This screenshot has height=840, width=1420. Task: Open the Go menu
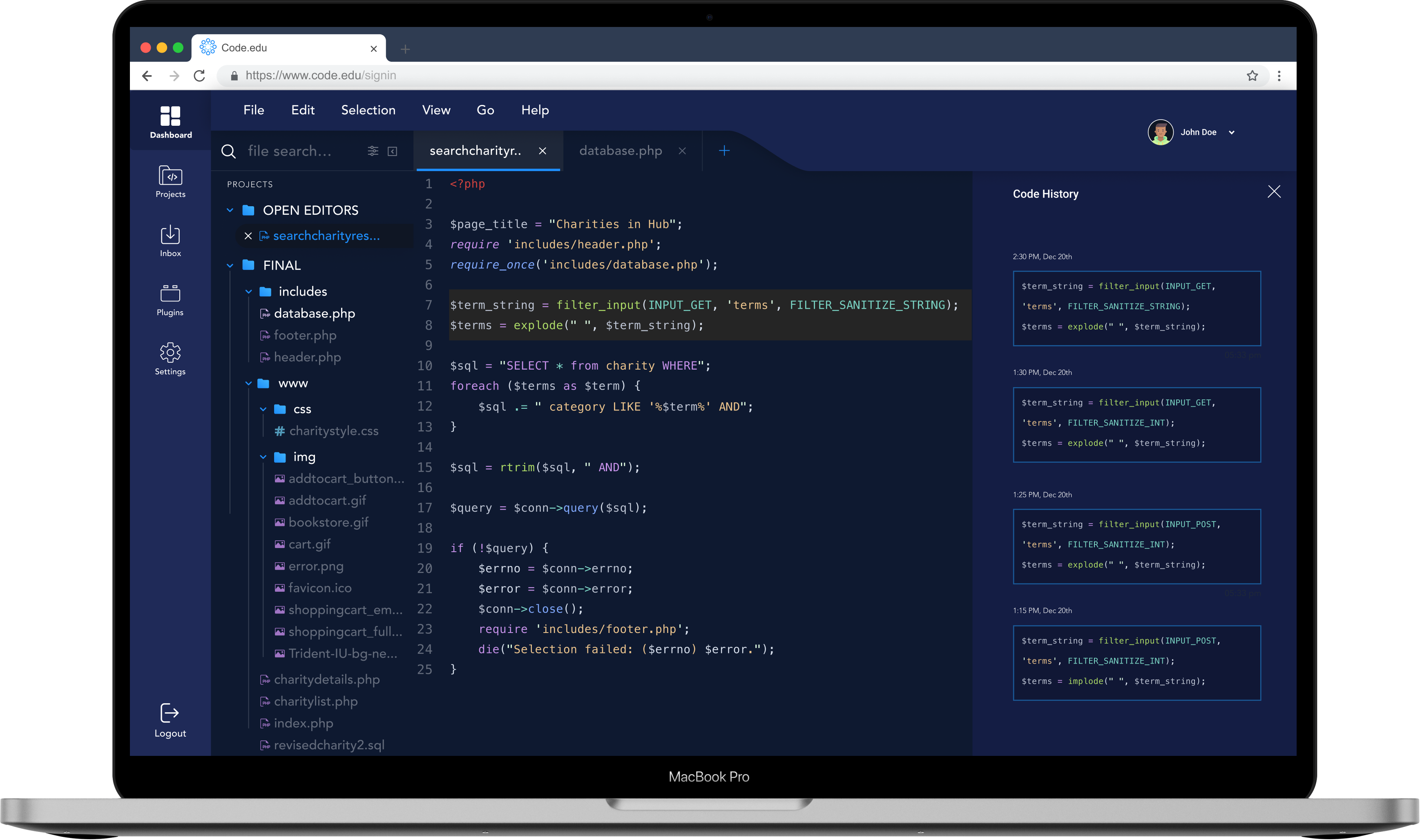(x=485, y=110)
